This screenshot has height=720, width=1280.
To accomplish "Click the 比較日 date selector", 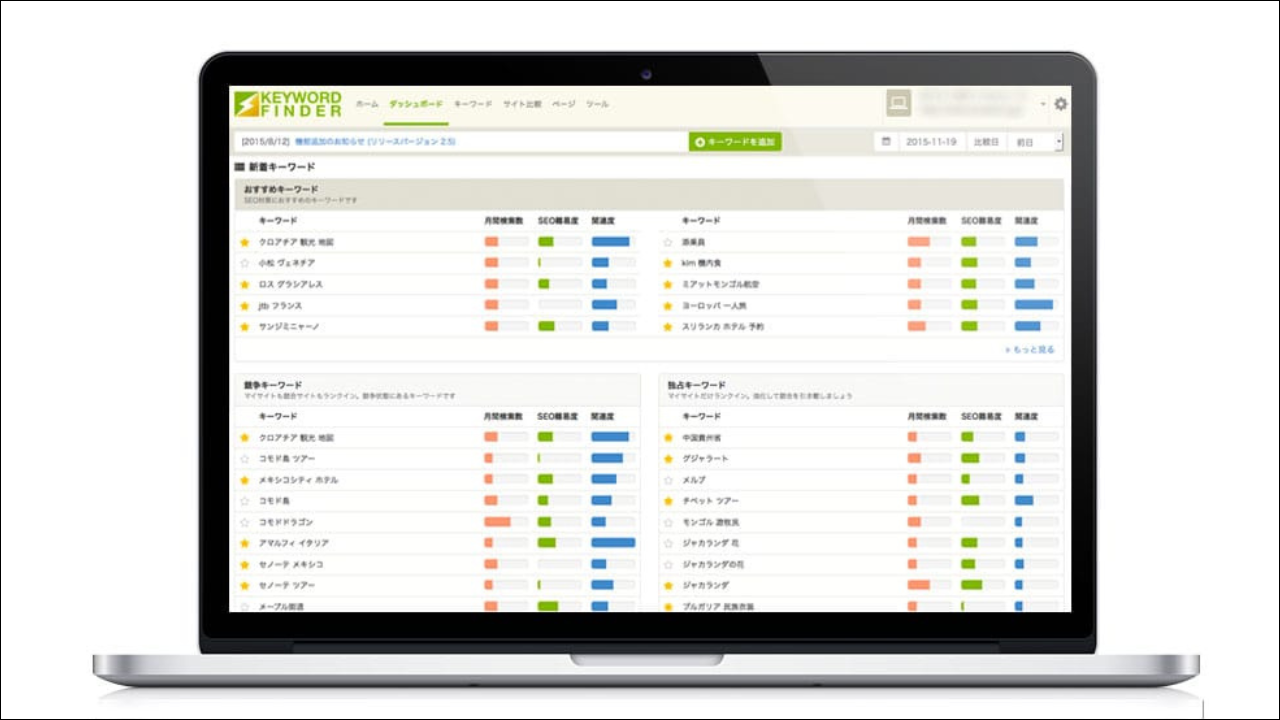I will click(987, 142).
